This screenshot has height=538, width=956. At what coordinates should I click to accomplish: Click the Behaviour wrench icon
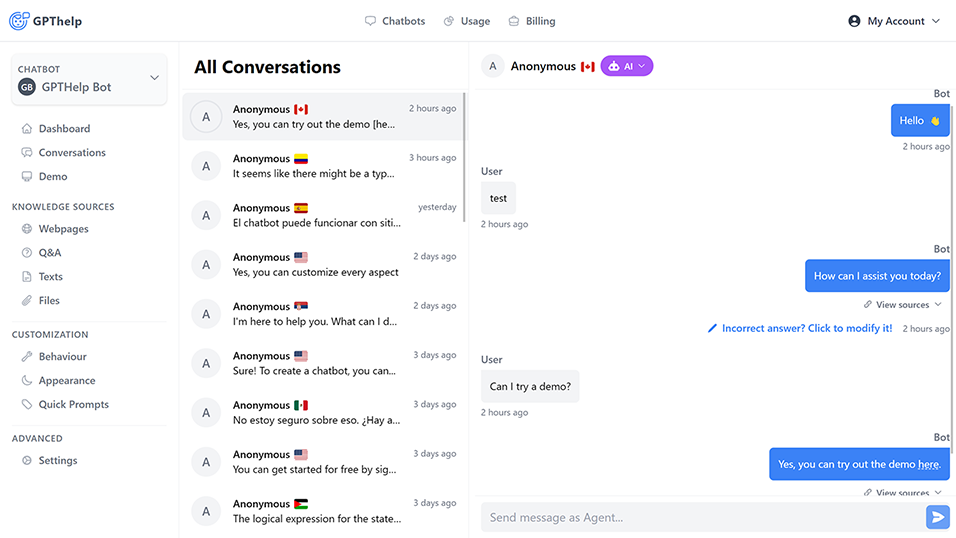(x=27, y=357)
